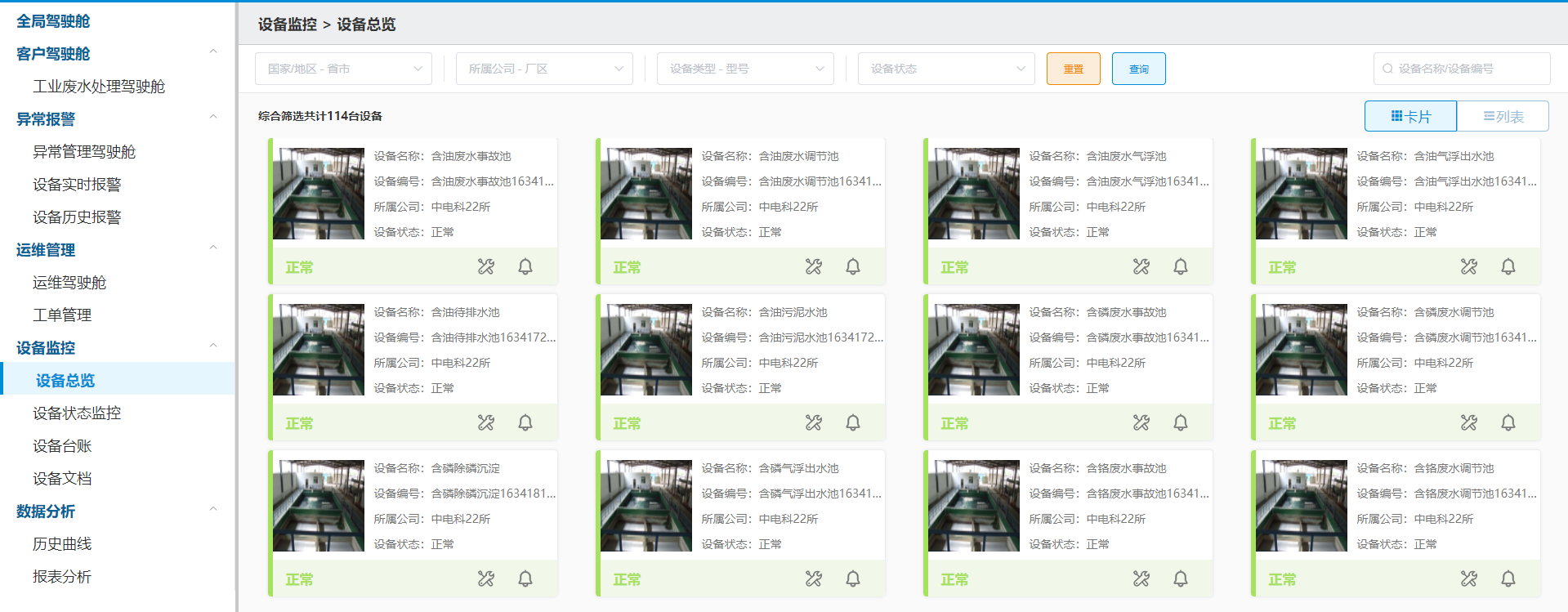Open 全局驾驶舱 in the sidebar

pos(53,21)
